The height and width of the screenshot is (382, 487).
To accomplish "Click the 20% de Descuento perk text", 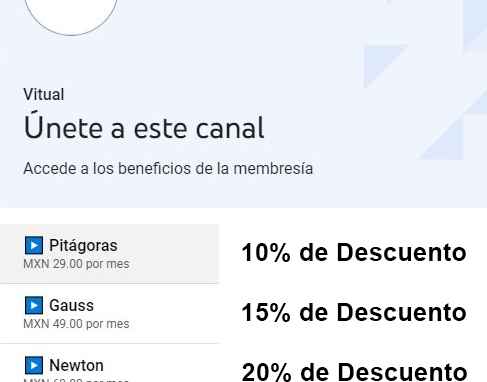I will [x=354, y=372].
